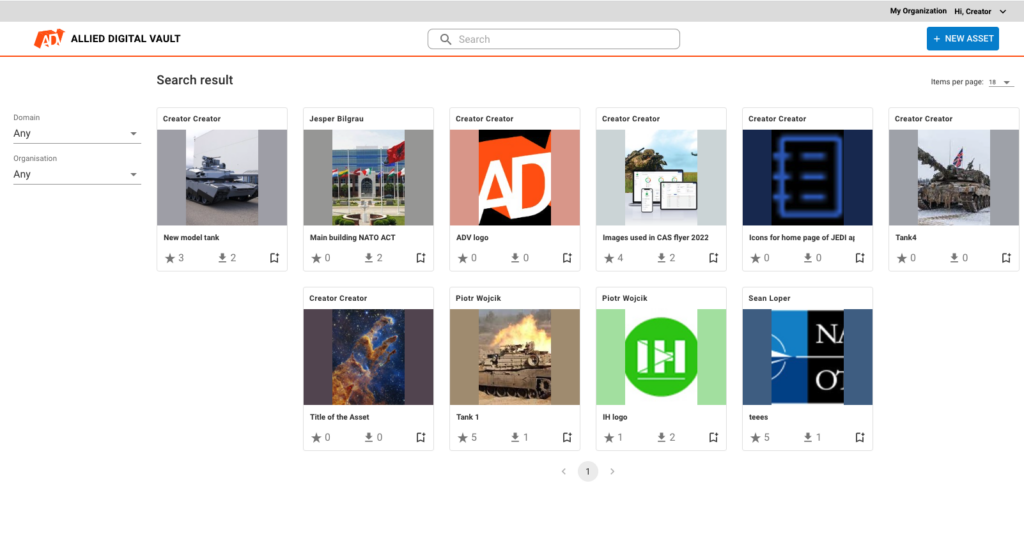This screenshot has width=1024, height=541.
Task: Star the Tank 1 asset
Action: pos(462,438)
